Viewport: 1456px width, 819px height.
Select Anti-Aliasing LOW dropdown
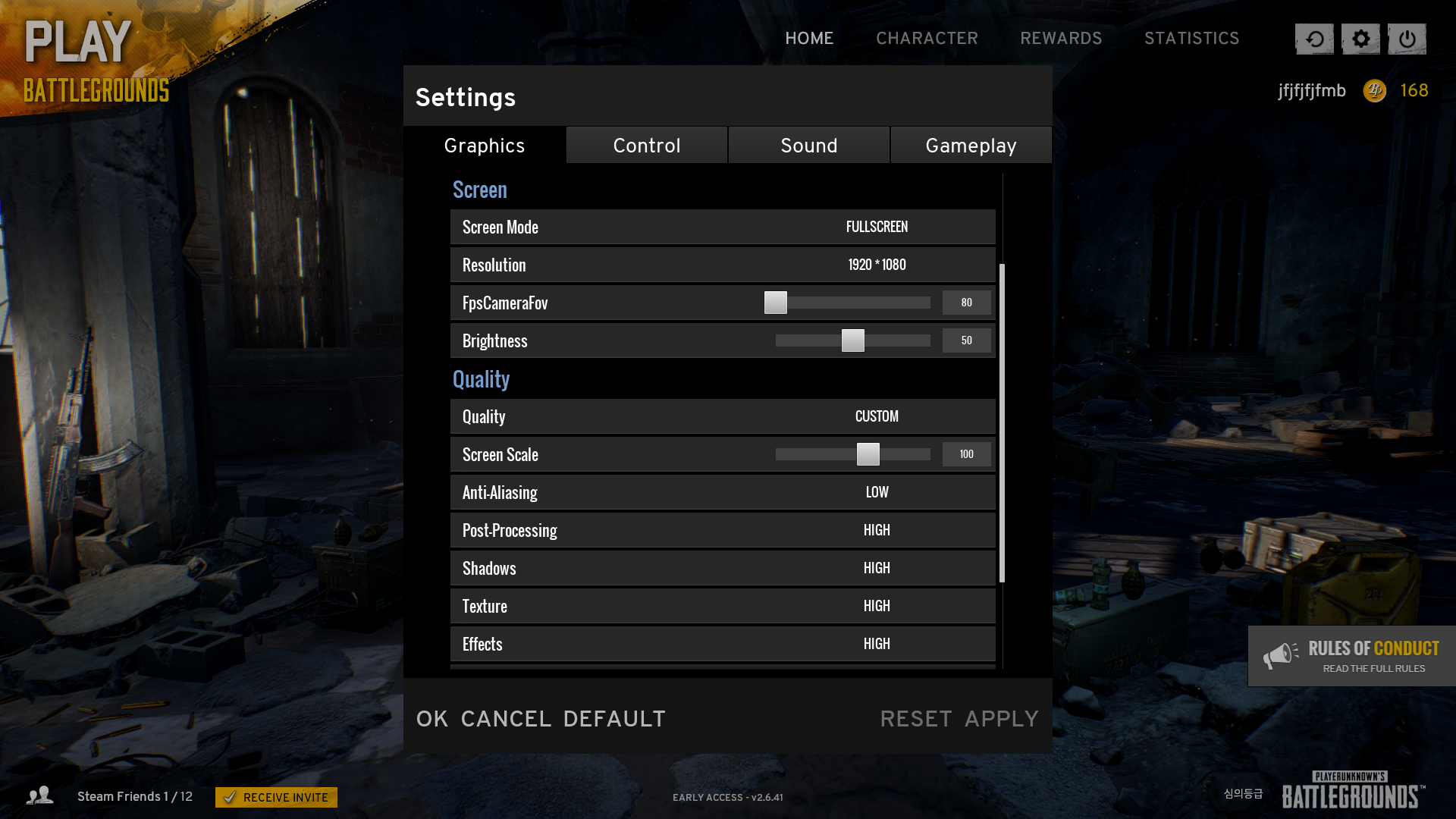tap(877, 492)
